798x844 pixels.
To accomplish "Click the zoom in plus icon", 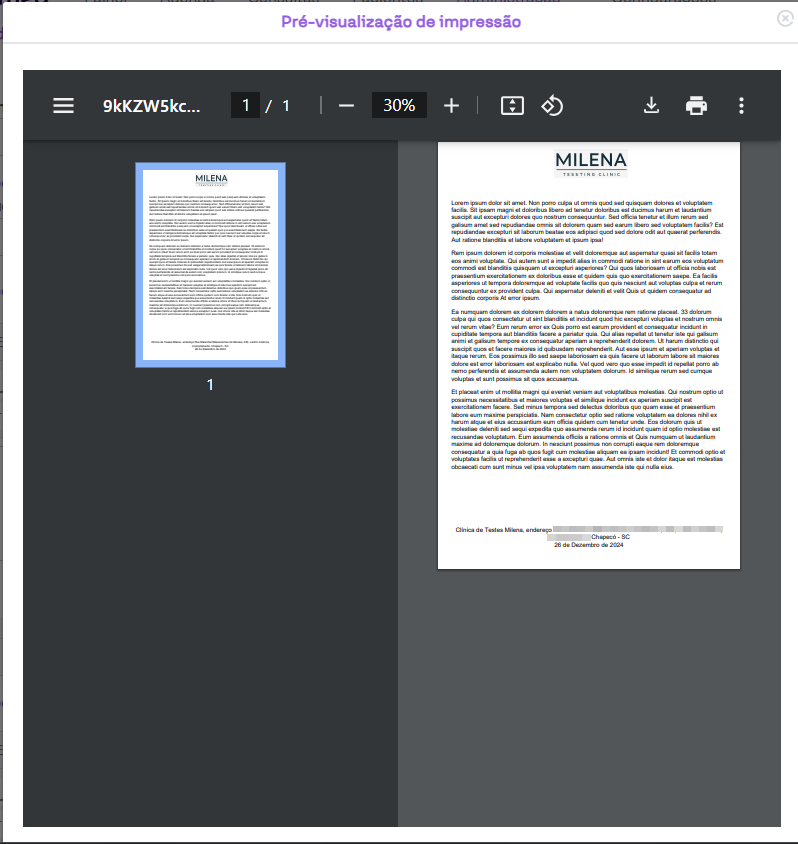I will pyautogui.click(x=451, y=106).
